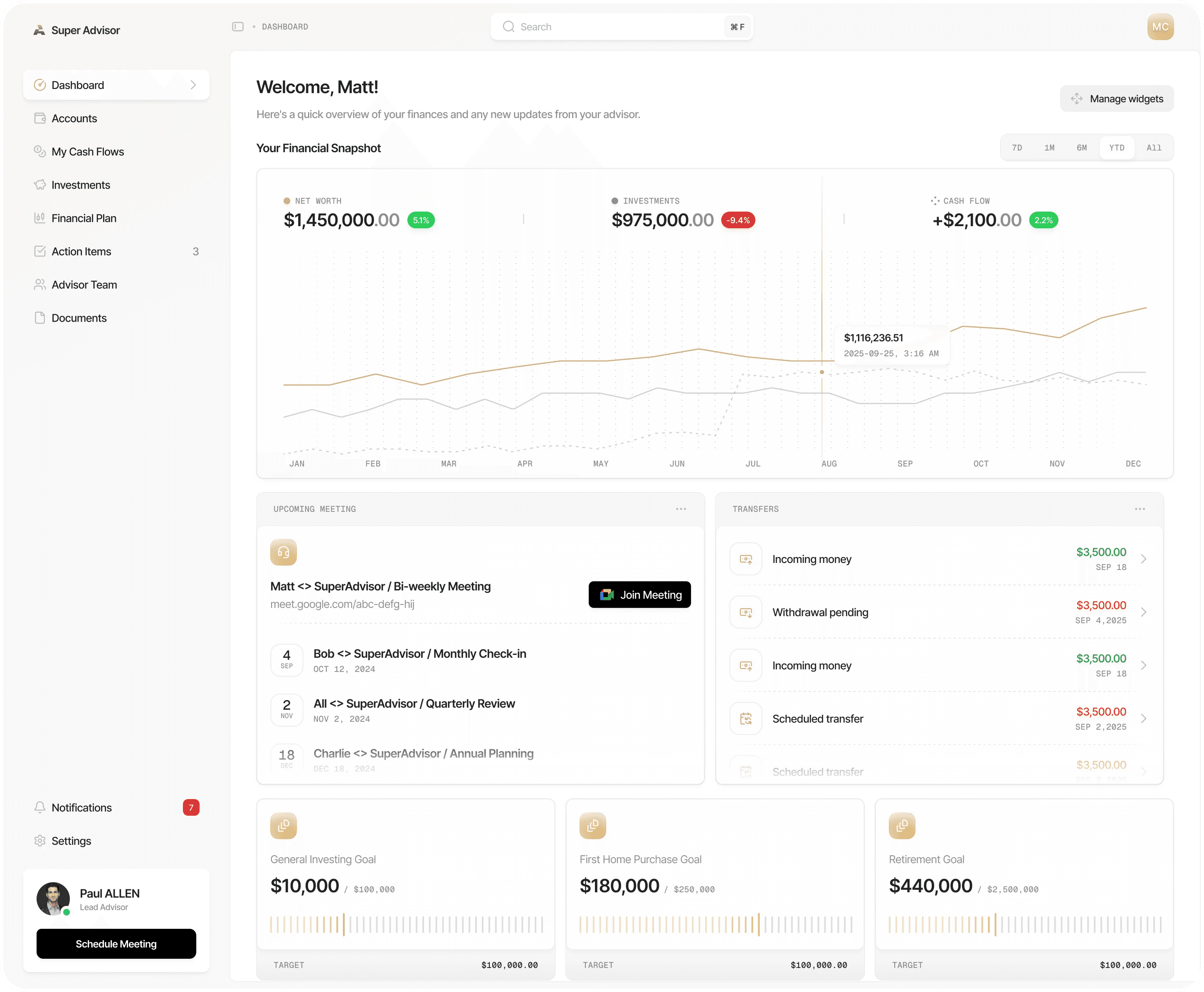The image size is (1204, 992).
Task: Click the First Home Purchase Goal icon
Action: 592,825
